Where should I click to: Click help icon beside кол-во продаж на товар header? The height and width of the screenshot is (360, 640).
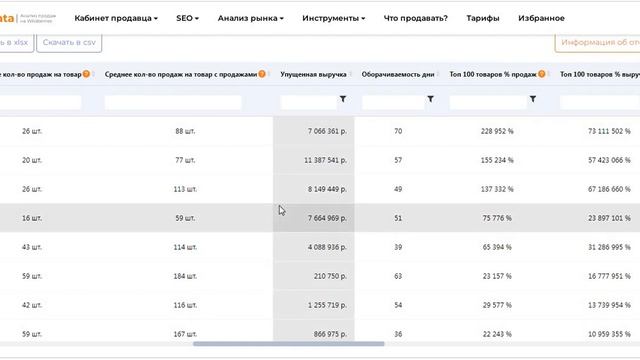point(86,74)
